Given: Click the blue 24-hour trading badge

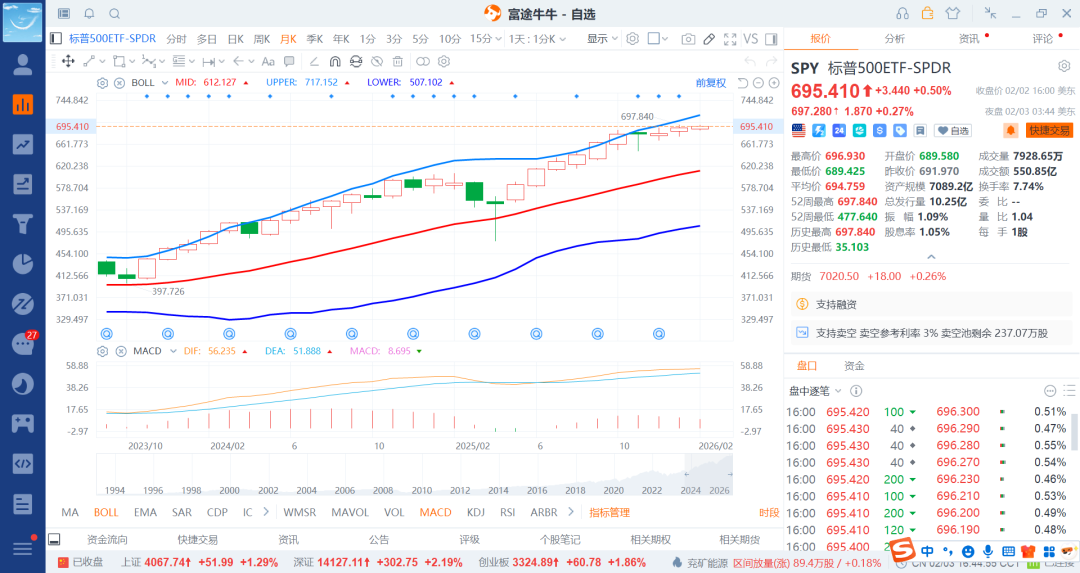Looking at the screenshot, I should point(839,130).
